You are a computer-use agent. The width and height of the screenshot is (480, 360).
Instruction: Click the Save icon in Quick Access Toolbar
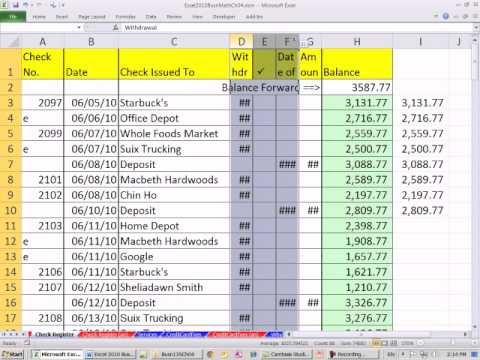[x=15, y=5]
